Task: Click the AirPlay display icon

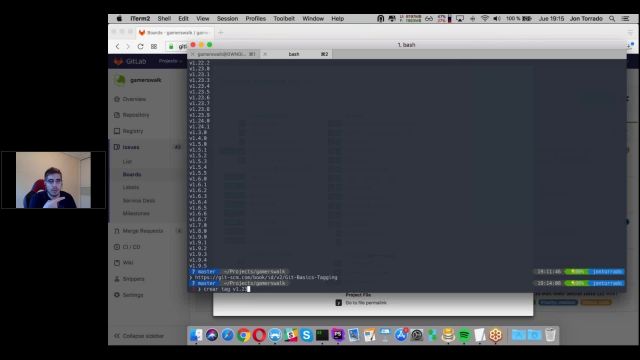Action: pyautogui.click(x=460, y=18)
